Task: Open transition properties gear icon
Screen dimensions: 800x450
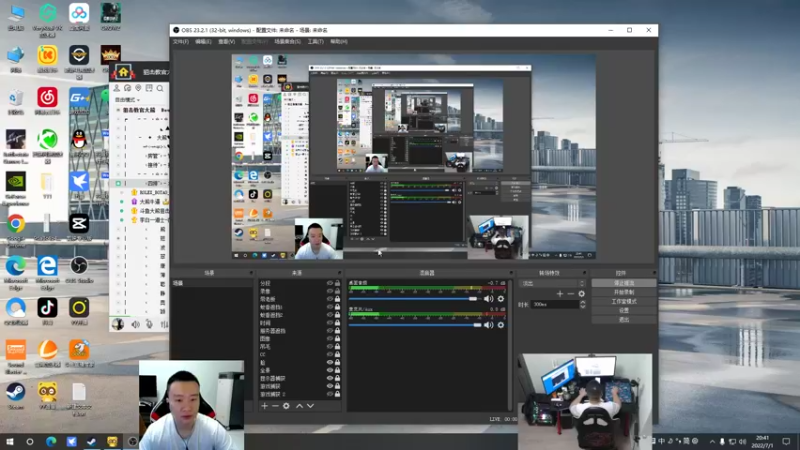Action: click(581, 294)
